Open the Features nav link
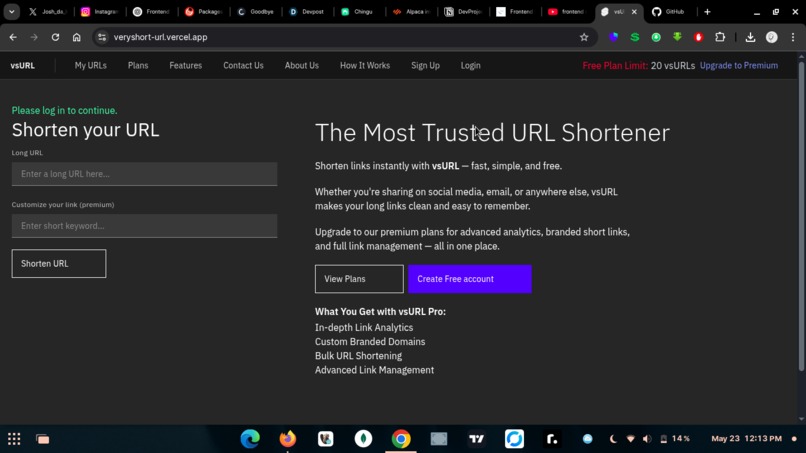The image size is (806, 453). [186, 66]
